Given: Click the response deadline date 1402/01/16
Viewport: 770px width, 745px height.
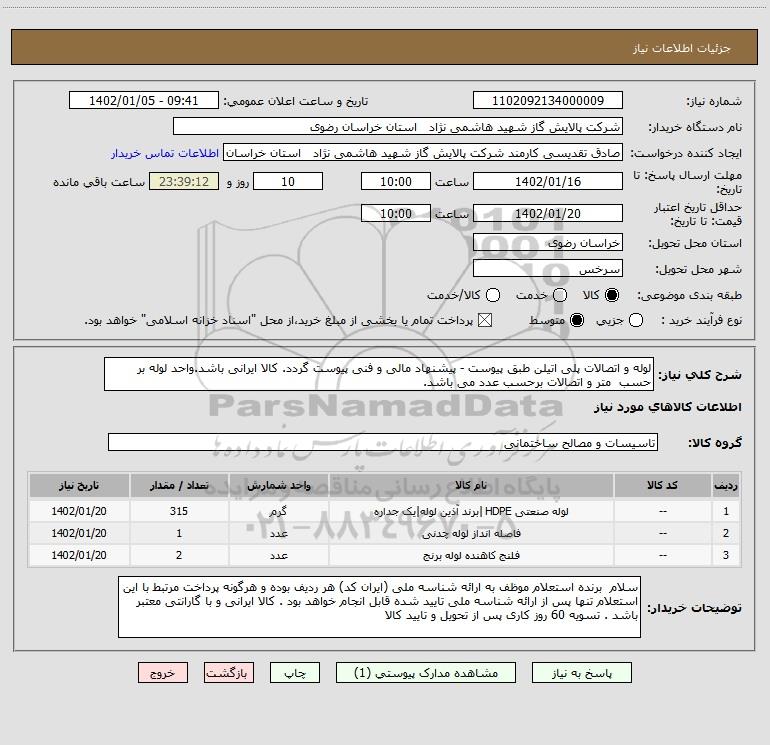Looking at the screenshot, I should [x=548, y=181].
